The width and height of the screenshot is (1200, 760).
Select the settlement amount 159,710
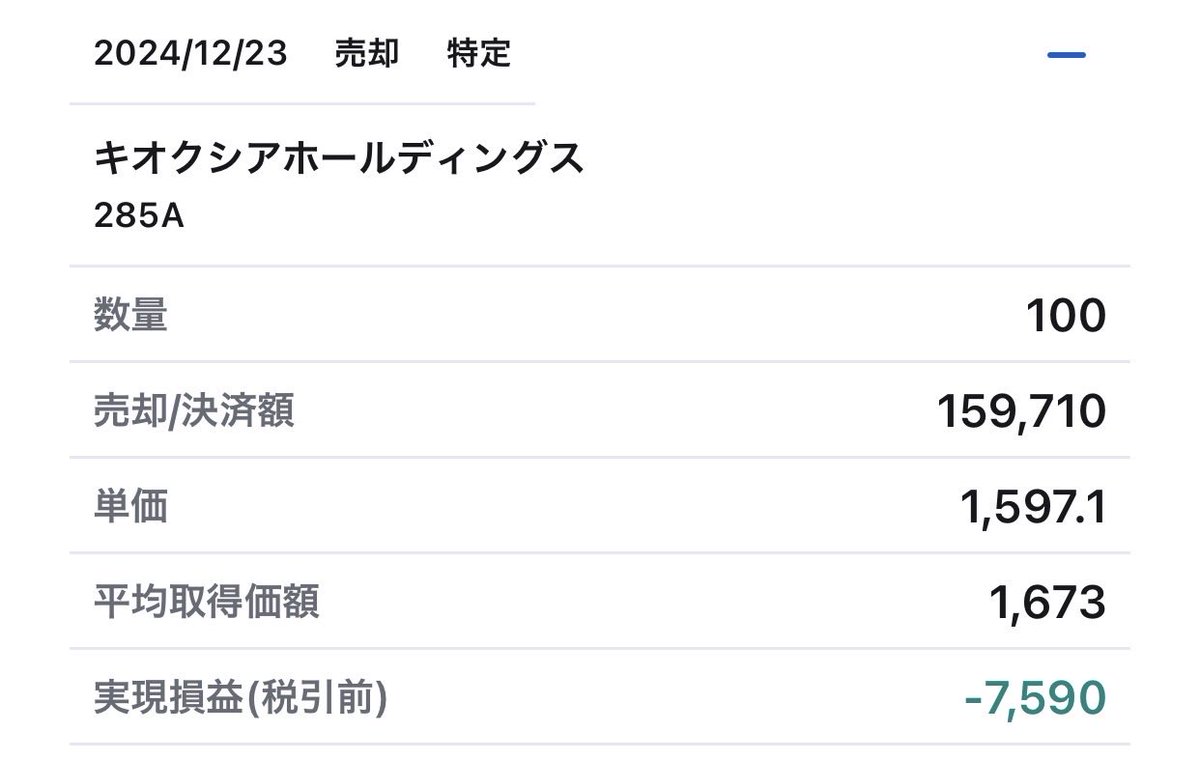1022,411
